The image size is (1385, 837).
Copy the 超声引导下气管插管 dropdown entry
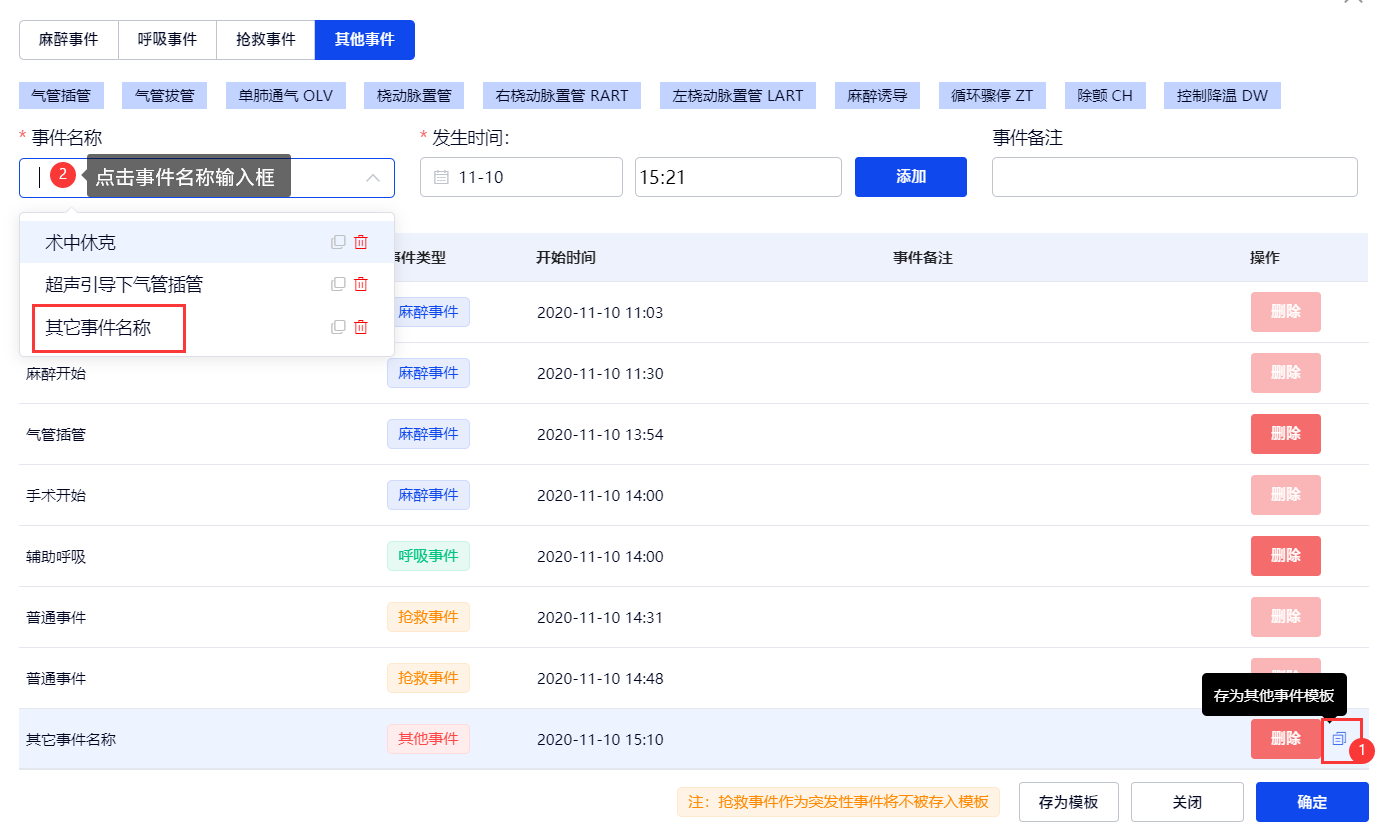click(338, 284)
